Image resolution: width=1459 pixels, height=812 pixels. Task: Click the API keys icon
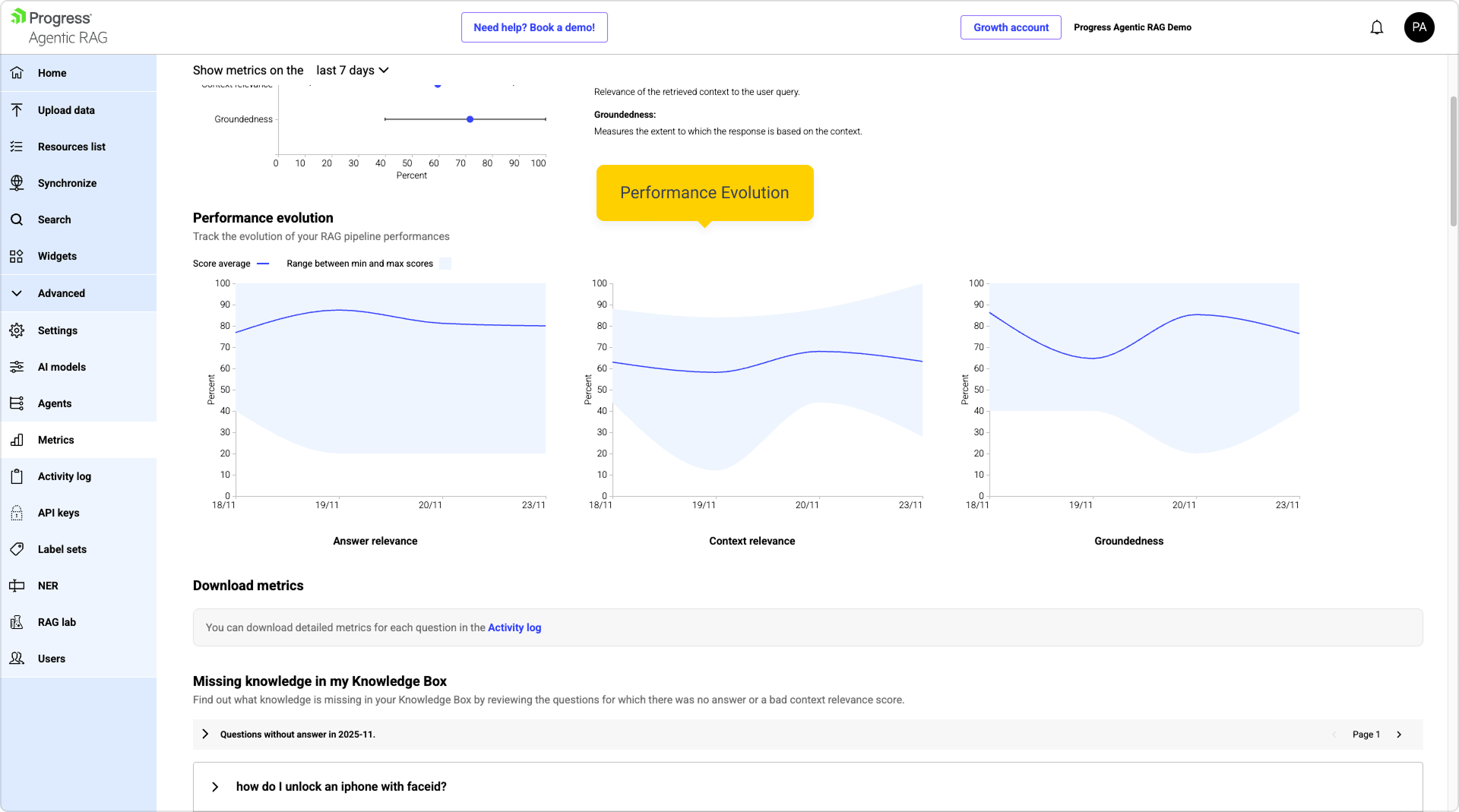pos(17,513)
